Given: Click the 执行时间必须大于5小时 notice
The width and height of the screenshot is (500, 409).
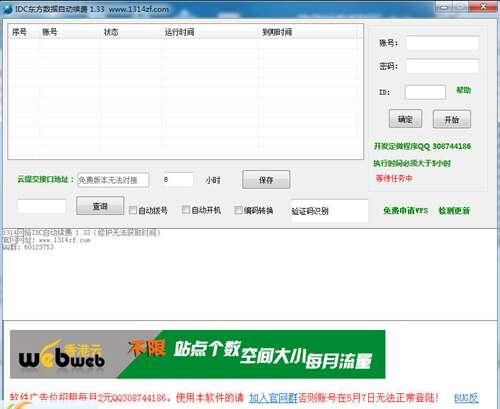Looking at the screenshot, I should (x=412, y=163).
